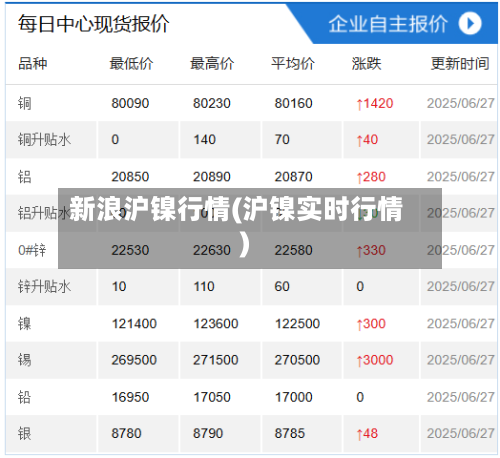Viewport: 500px width, 458px height.
Task: Click the update date in 铜升贴水 row
Action: (461, 139)
